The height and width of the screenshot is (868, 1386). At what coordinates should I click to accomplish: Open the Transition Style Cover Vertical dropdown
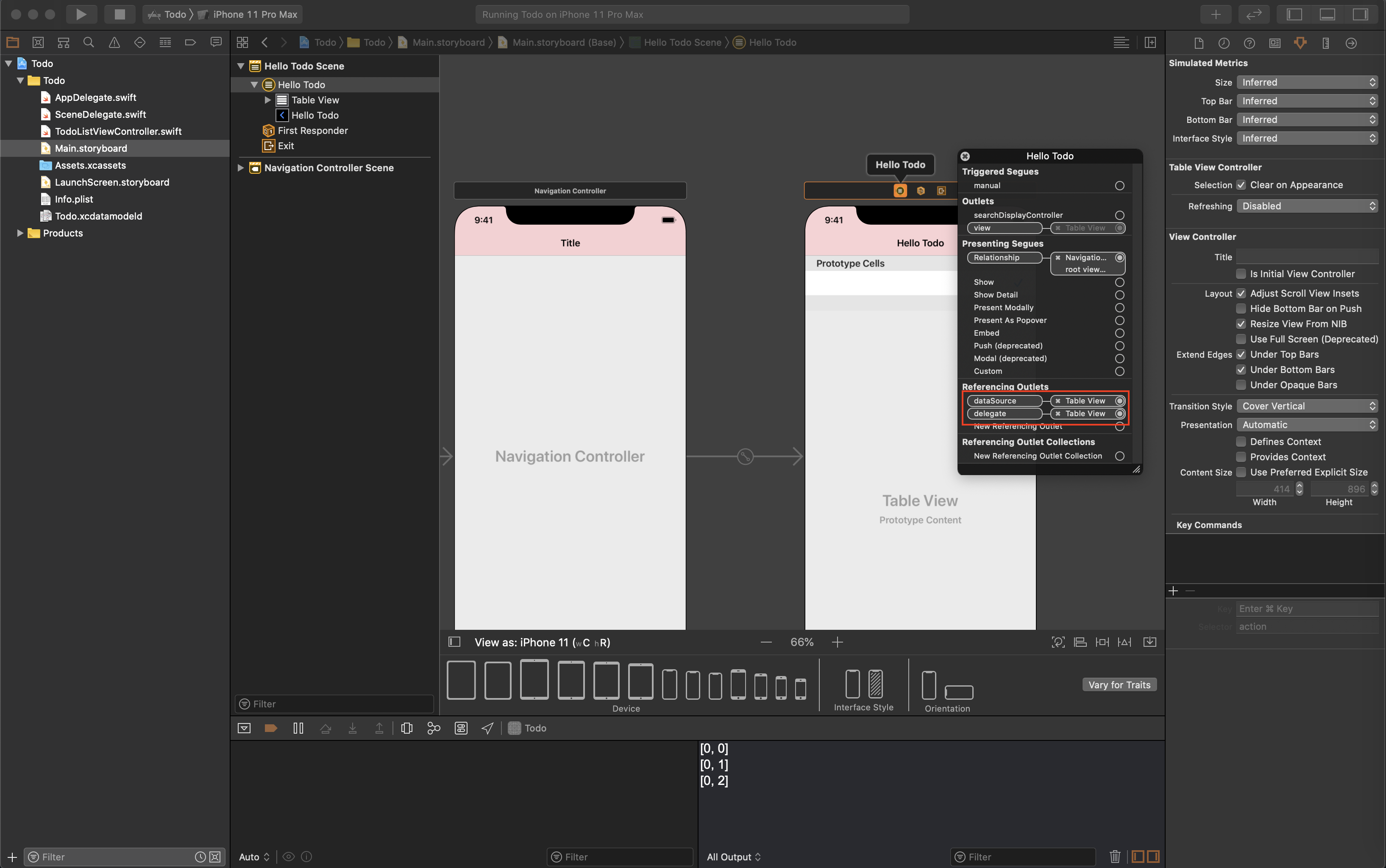point(1307,406)
